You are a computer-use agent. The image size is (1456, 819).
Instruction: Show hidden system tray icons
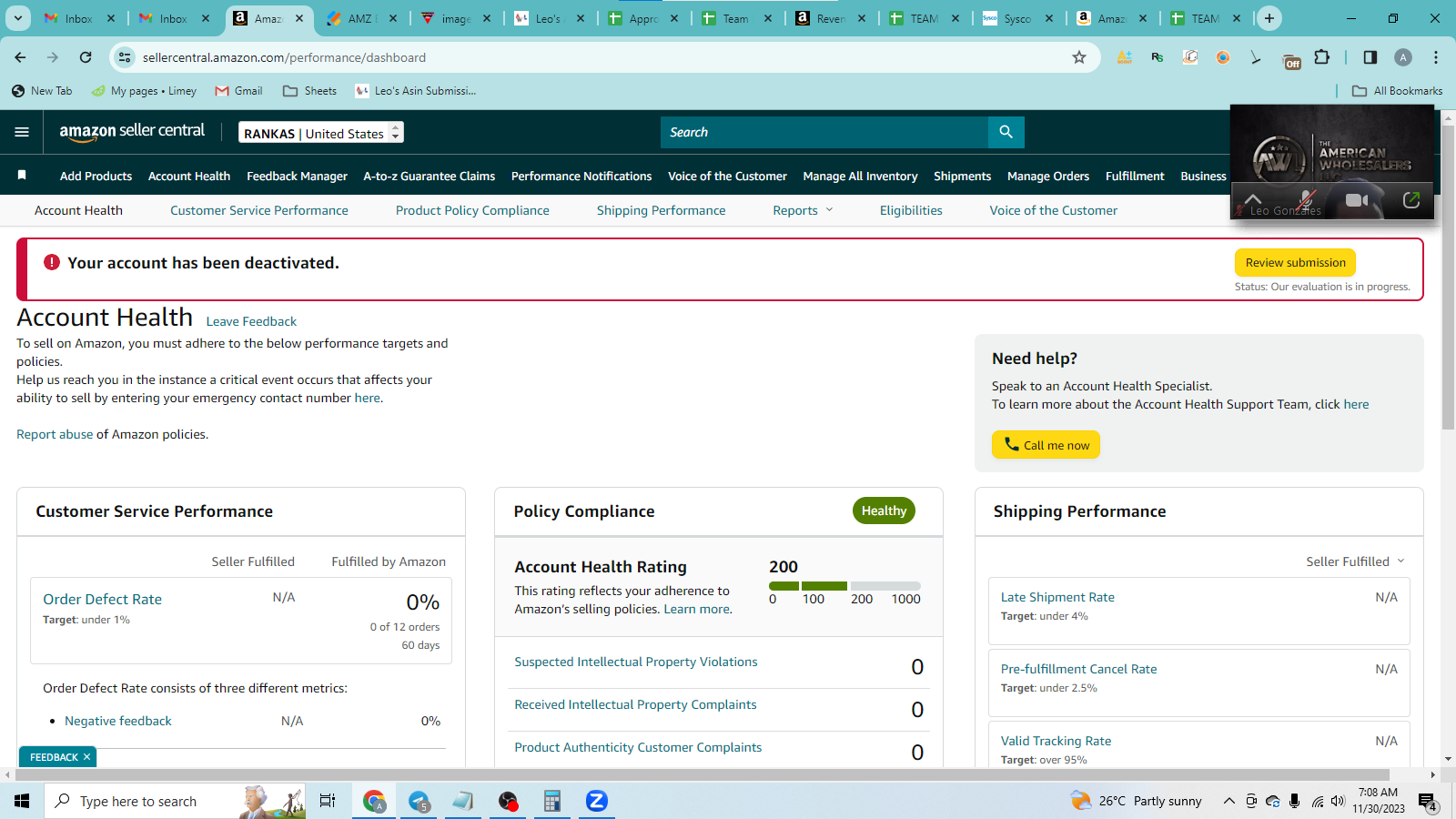pyautogui.click(x=1228, y=801)
